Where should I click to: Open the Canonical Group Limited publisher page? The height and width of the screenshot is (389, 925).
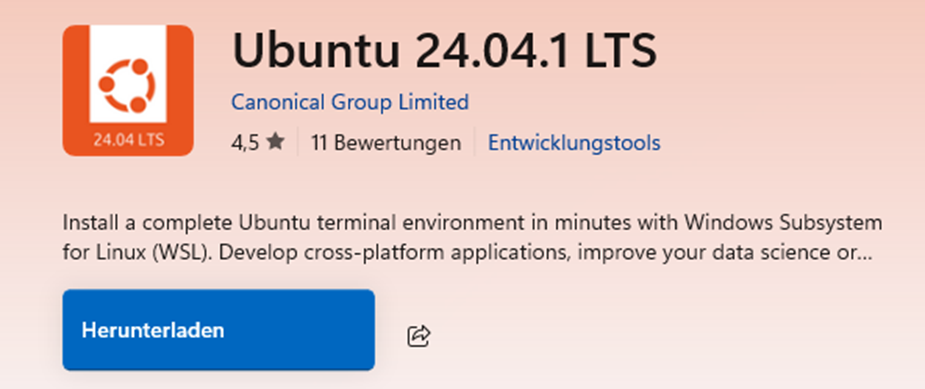[x=350, y=102]
